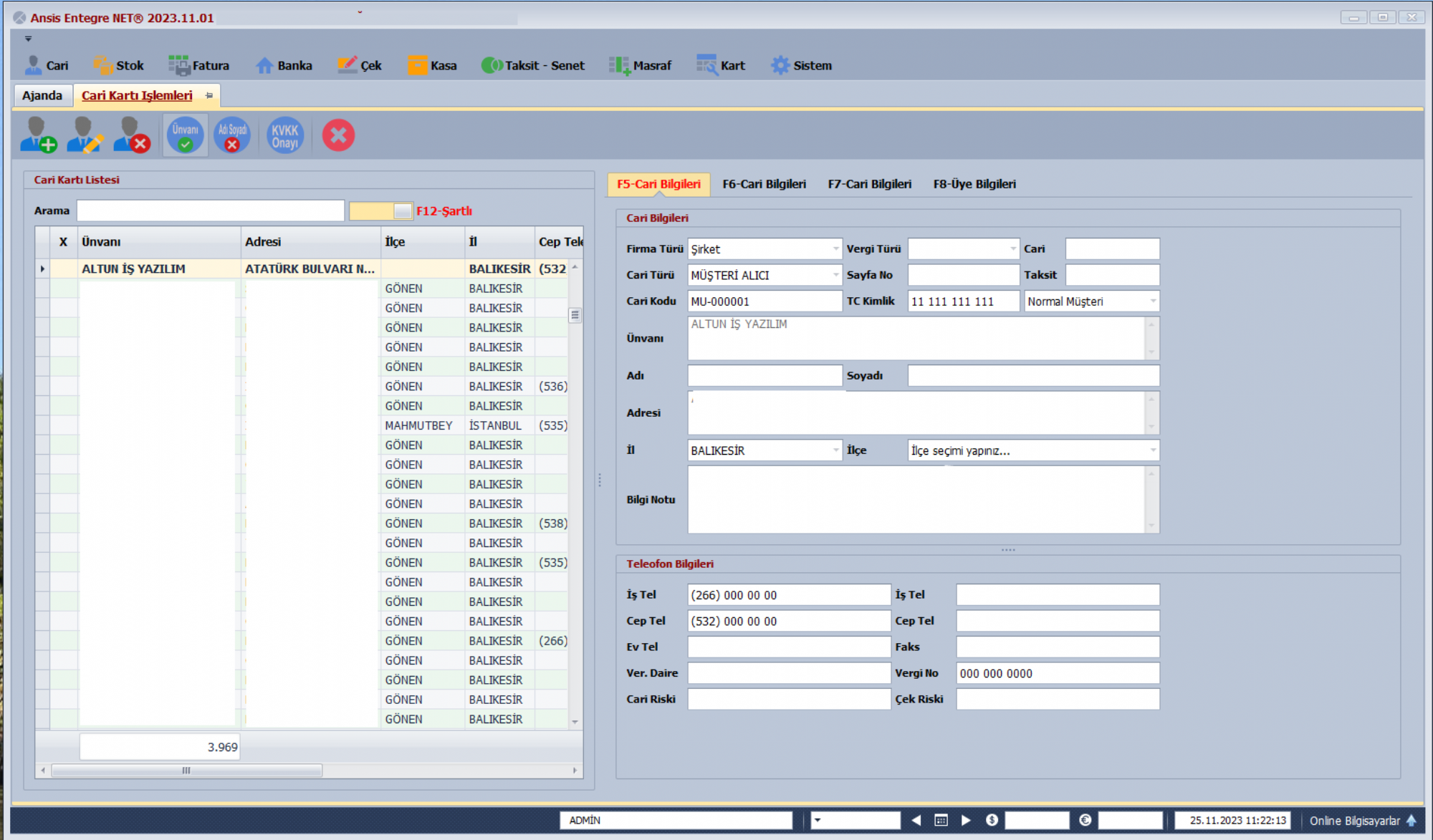Click the add new customer card icon
Screen dimensions: 1433x840
pos(39,135)
